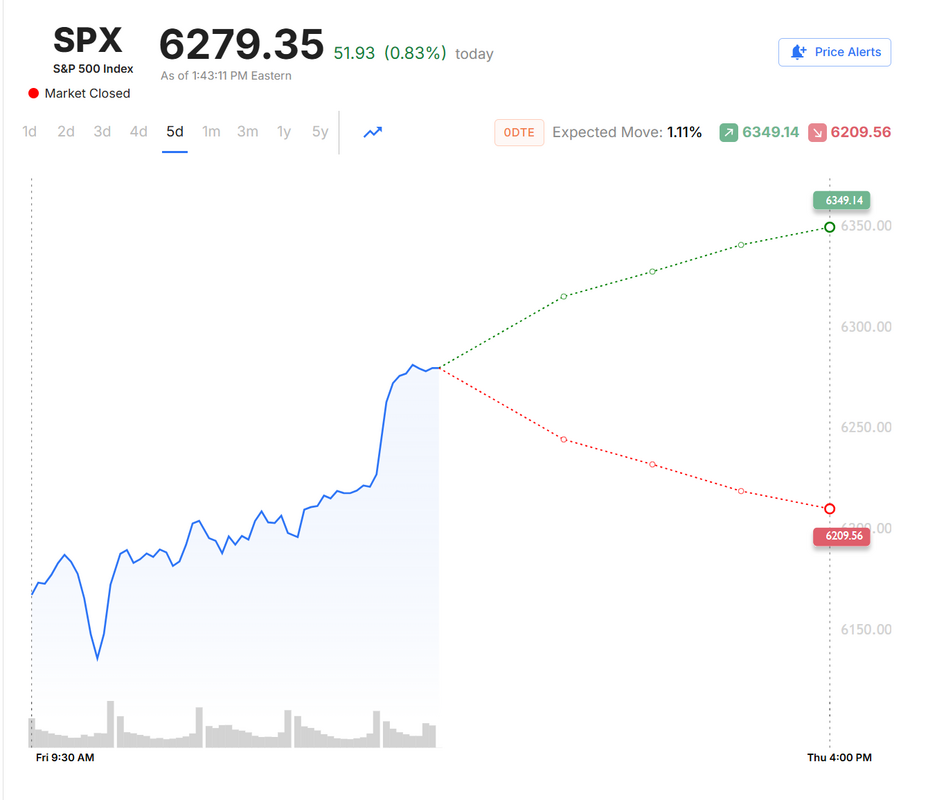Open Price Alerts
Viewport: 928px width, 800px height.
[x=834, y=52]
